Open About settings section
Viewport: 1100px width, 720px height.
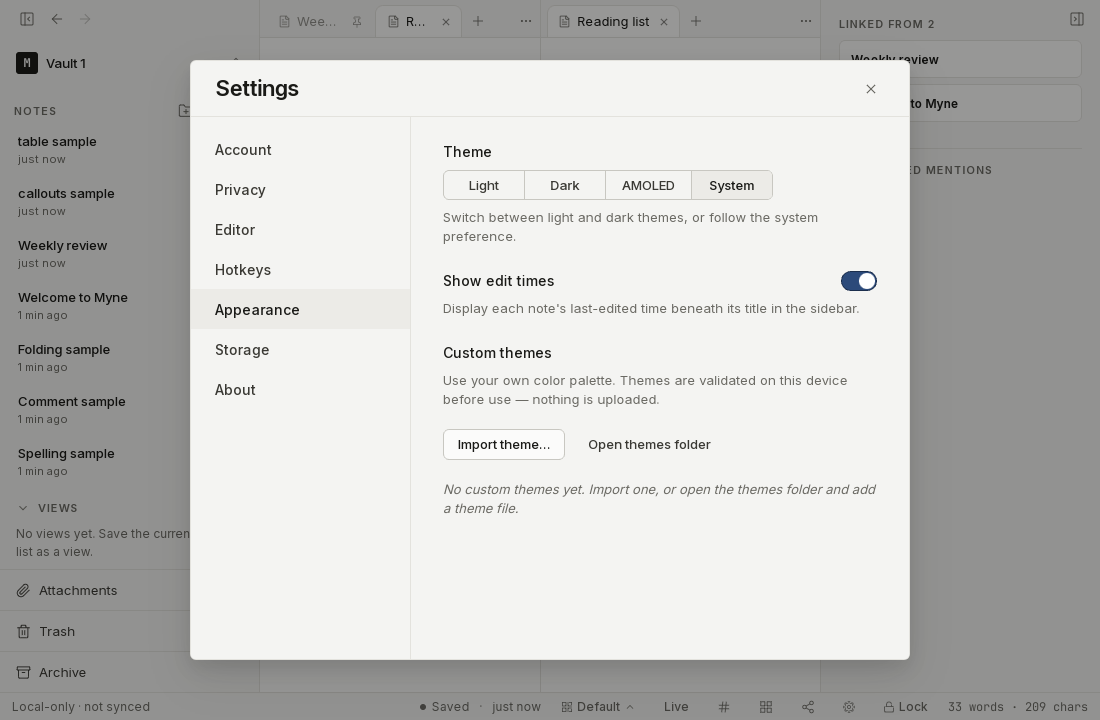[x=300, y=389]
